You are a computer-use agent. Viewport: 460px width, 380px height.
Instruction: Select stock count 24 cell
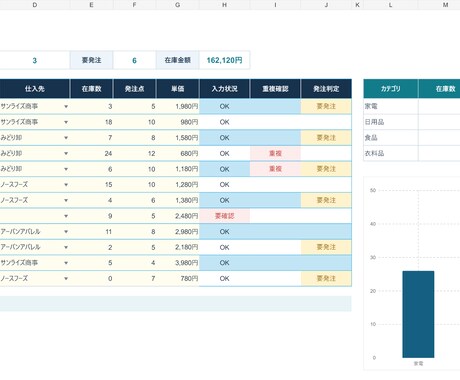pyautogui.click(x=91, y=153)
